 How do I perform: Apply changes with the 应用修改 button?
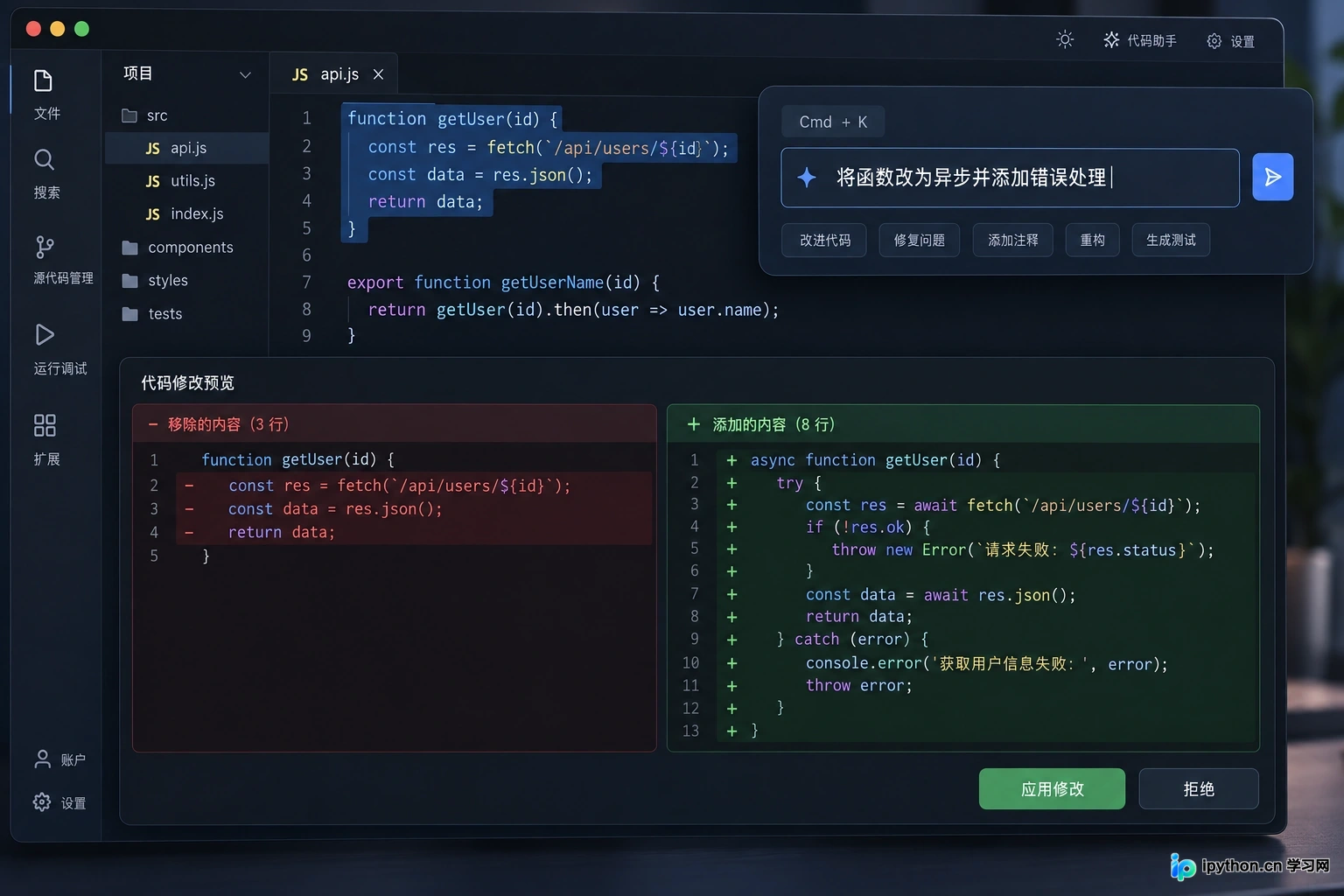(x=1052, y=788)
